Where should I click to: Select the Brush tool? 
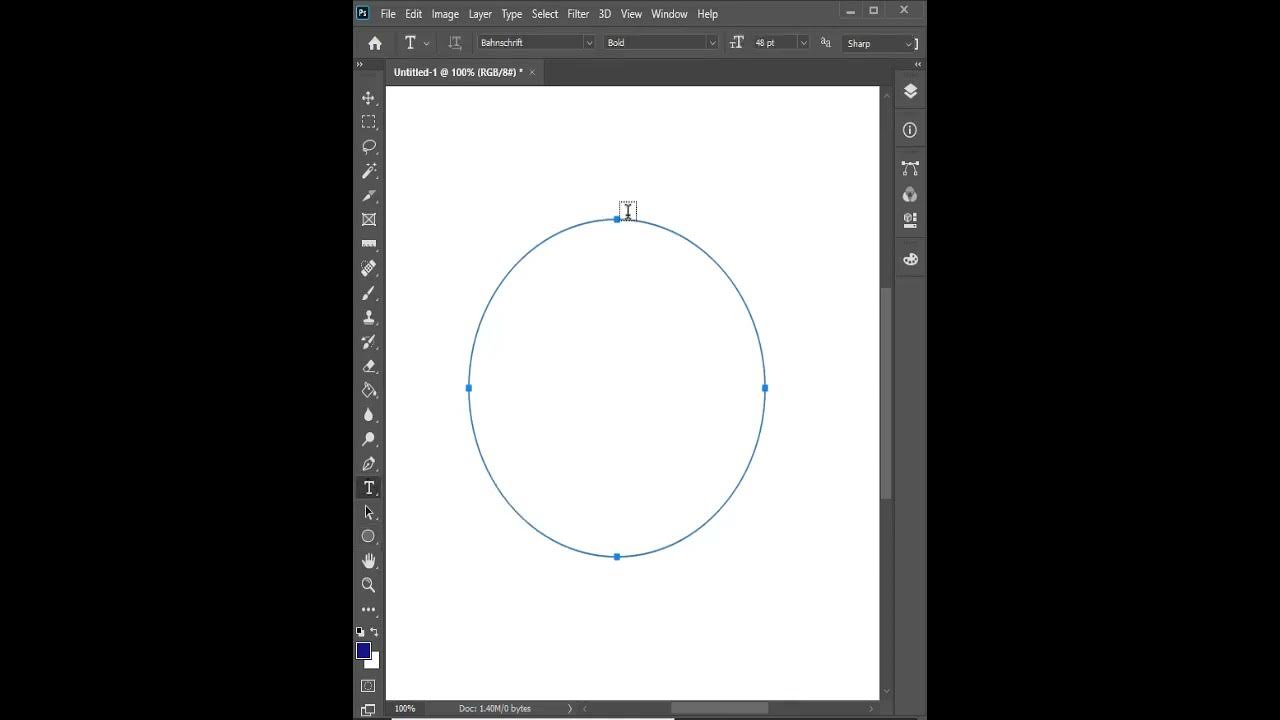coord(369,293)
